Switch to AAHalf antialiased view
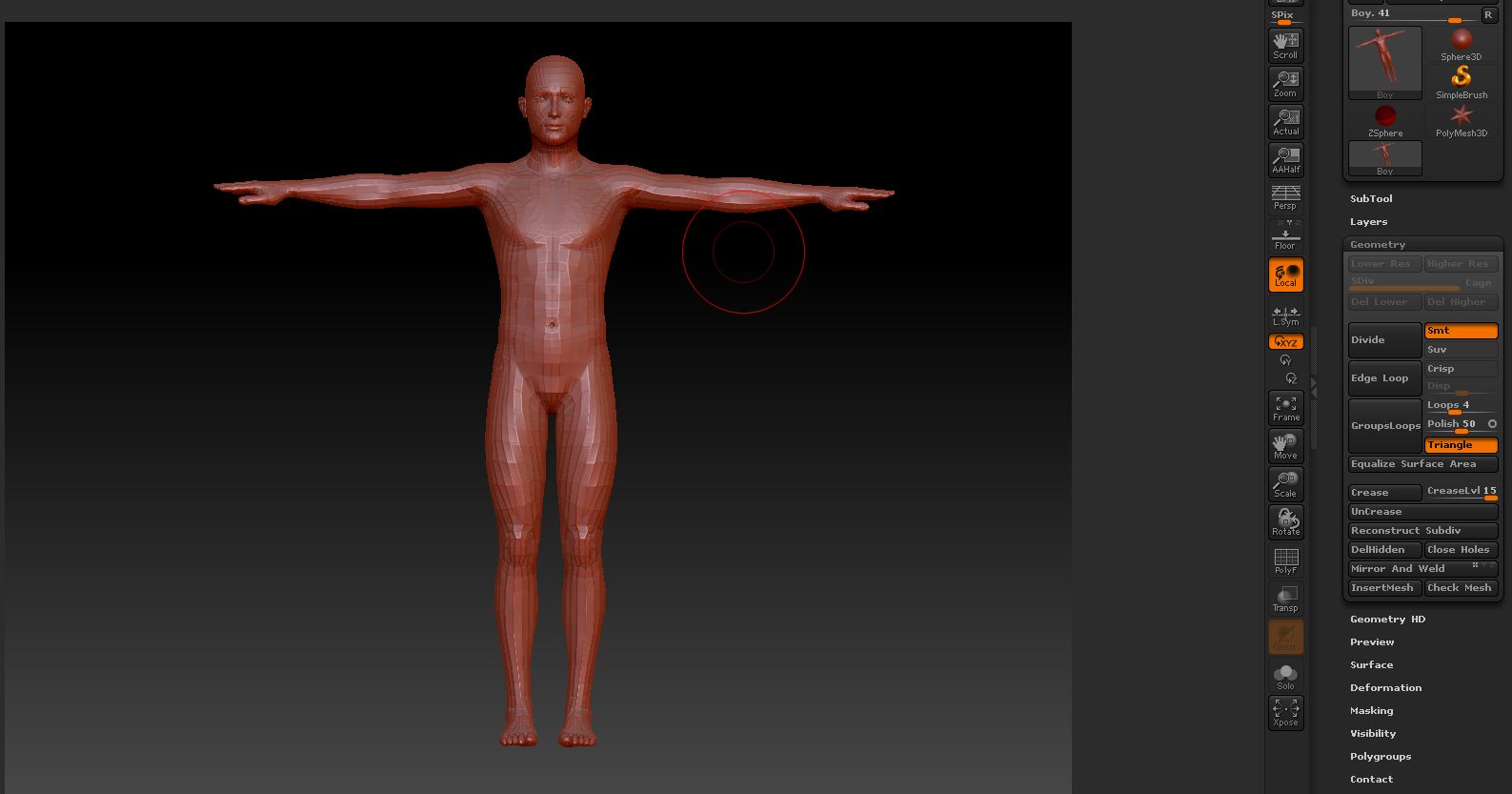This screenshot has height=794, width=1512. 1285,160
